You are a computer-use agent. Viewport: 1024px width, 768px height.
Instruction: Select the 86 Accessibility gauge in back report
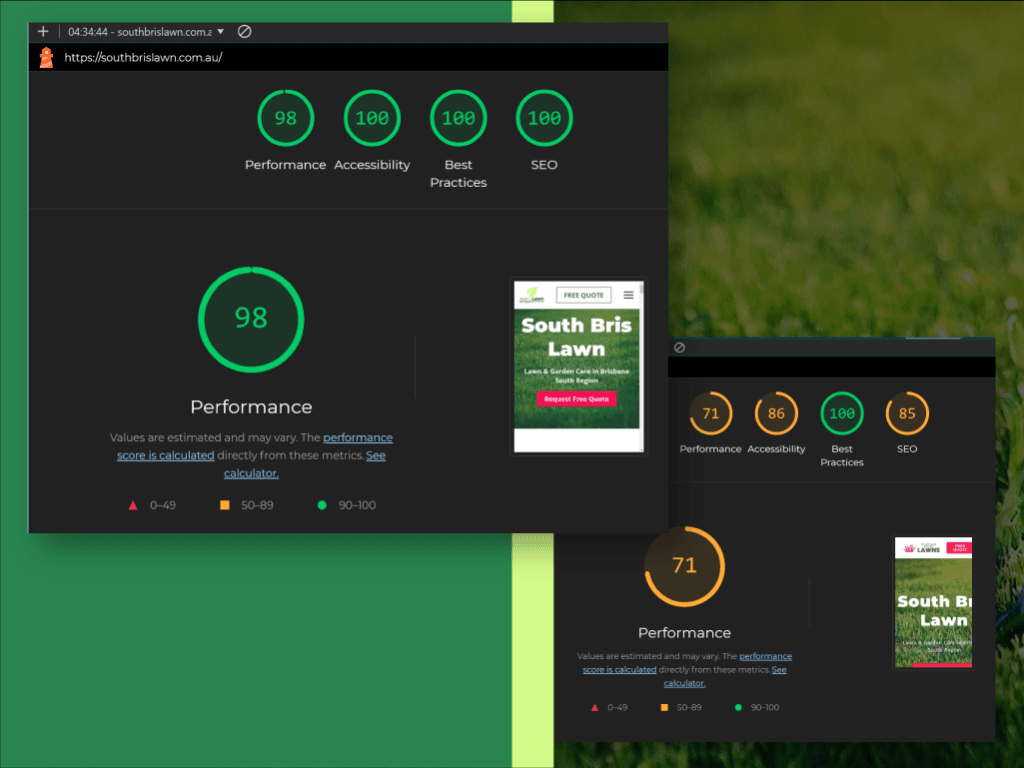[x=776, y=413]
